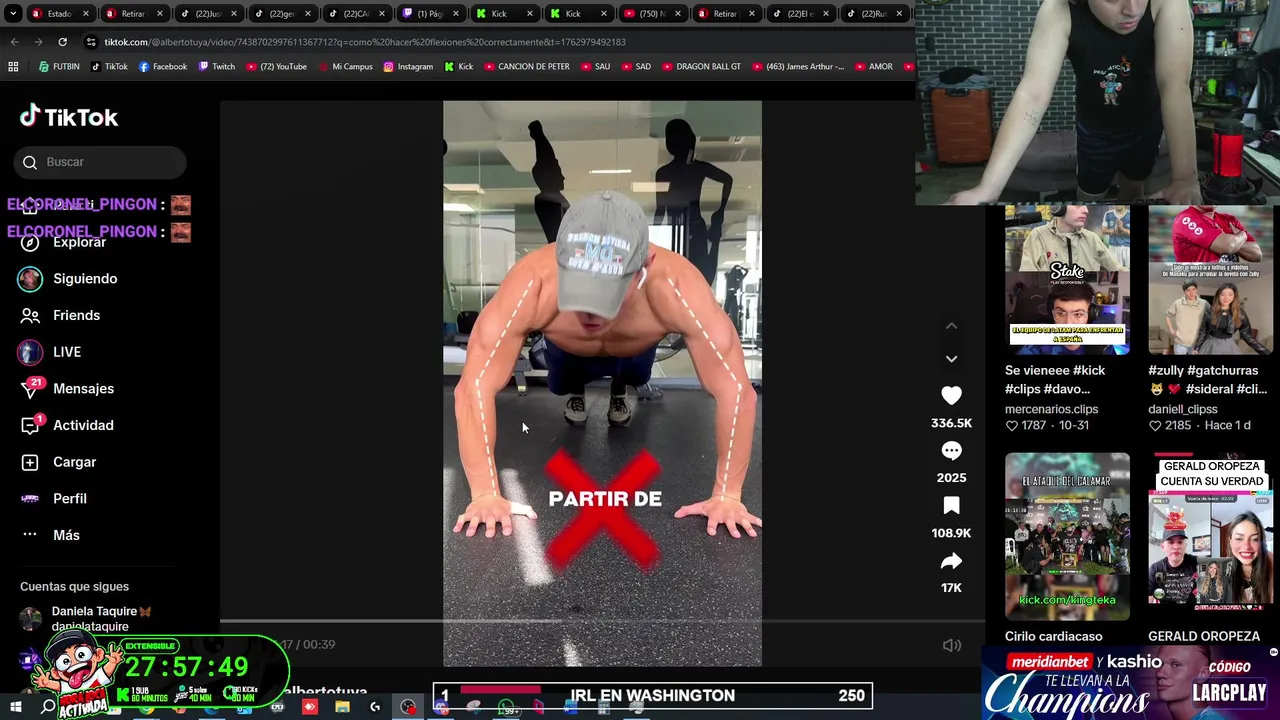This screenshot has width=1280, height=720.
Task: Click the Cargar plus icon
Action: pyautogui.click(x=30, y=462)
